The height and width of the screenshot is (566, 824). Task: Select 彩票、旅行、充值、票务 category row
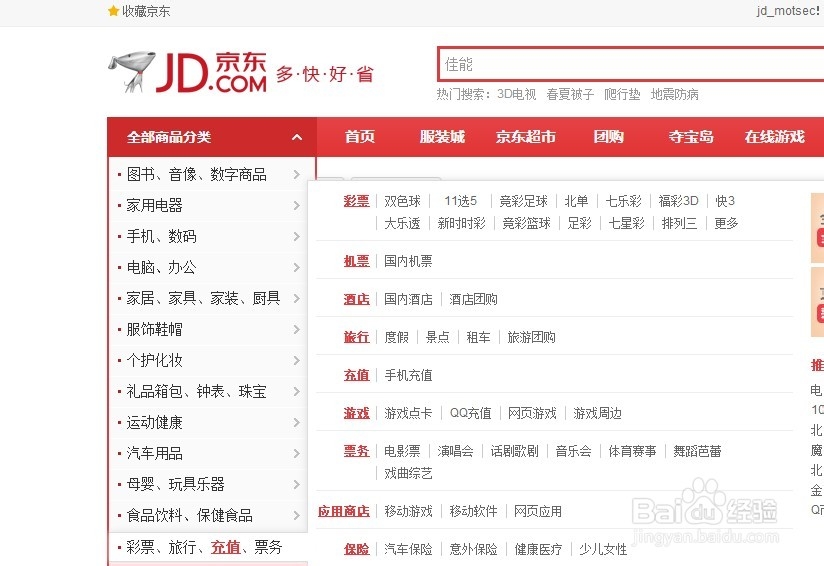204,548
